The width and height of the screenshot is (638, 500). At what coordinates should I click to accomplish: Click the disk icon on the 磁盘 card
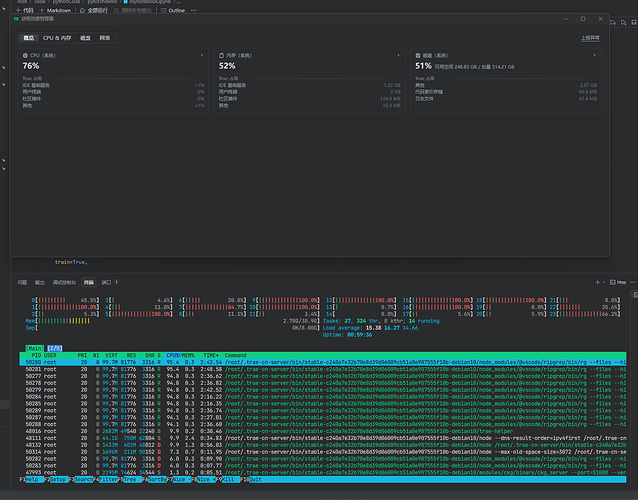click(417, 55)
